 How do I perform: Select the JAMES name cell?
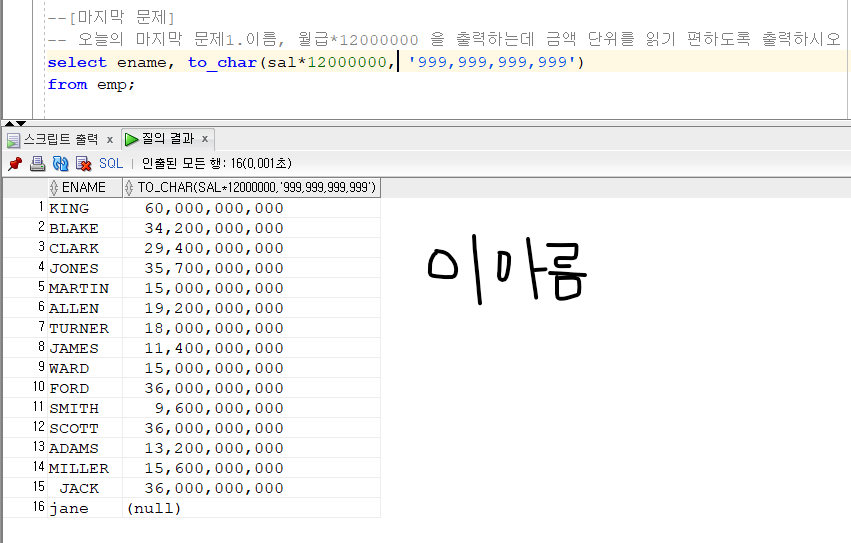85,348
